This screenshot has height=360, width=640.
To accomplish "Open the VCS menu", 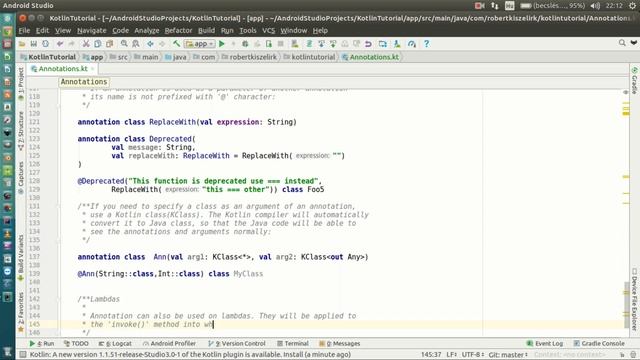I will pos(268,31).
